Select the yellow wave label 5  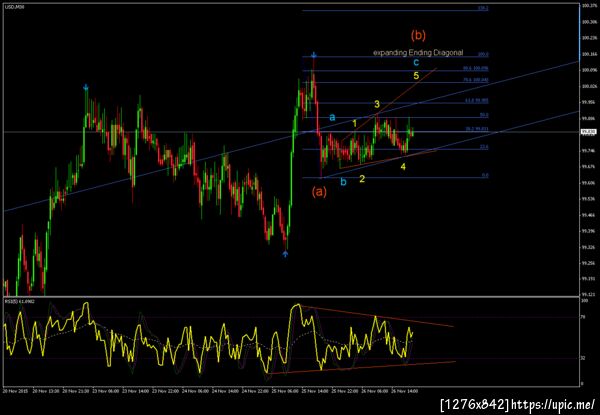416,76
